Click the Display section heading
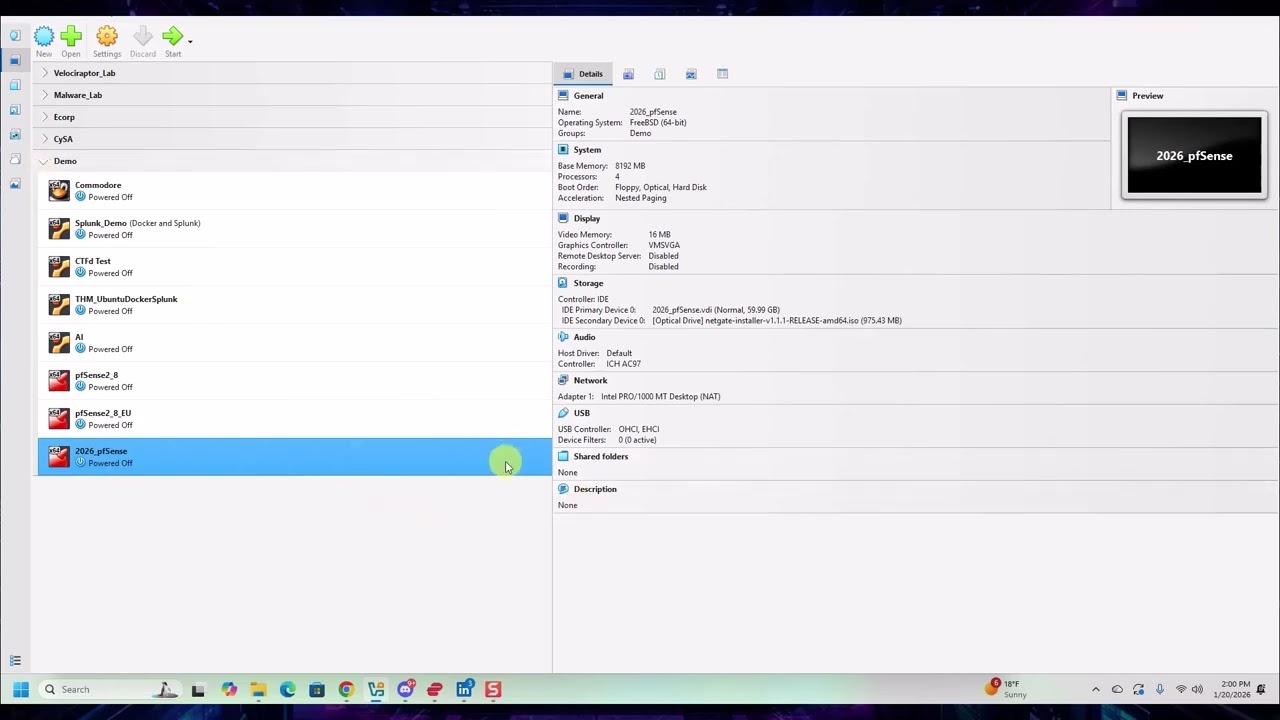This screenshot has width=1280, height=720. [x=587, y=218]
